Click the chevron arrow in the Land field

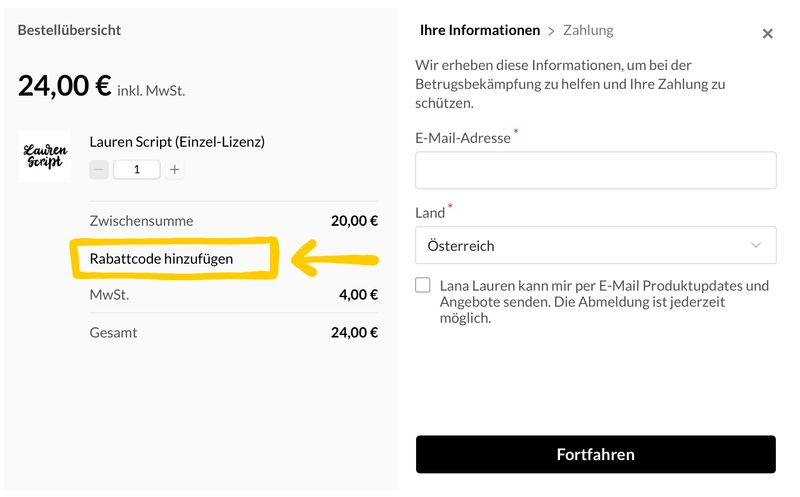pos(755,245)
